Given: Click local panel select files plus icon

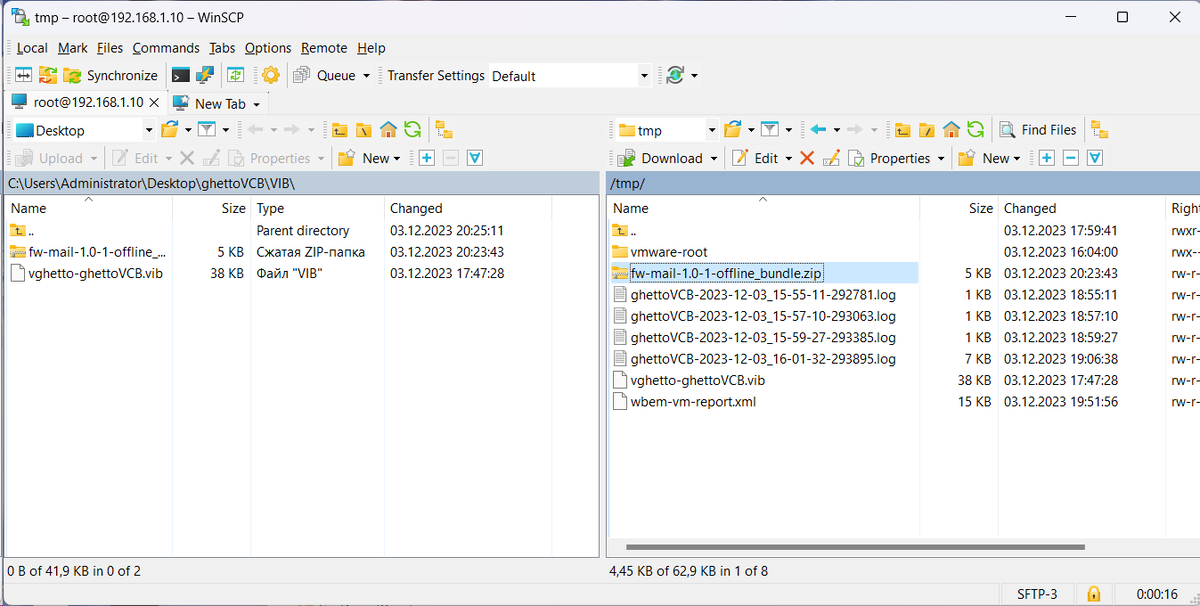Looking at the screenshot, I should (x=426, y=158).
